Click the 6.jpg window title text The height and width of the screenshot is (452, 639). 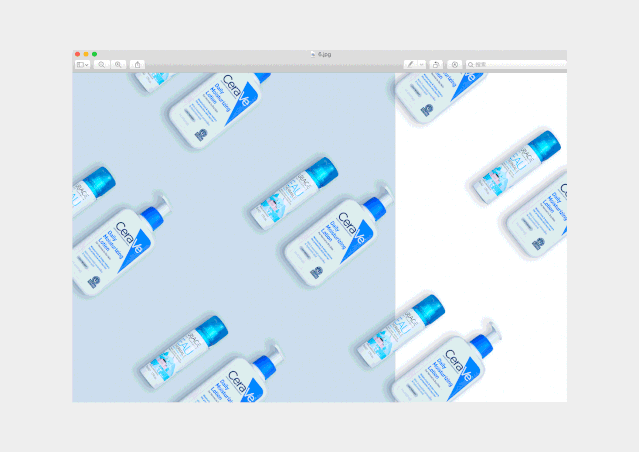(324, 54)
